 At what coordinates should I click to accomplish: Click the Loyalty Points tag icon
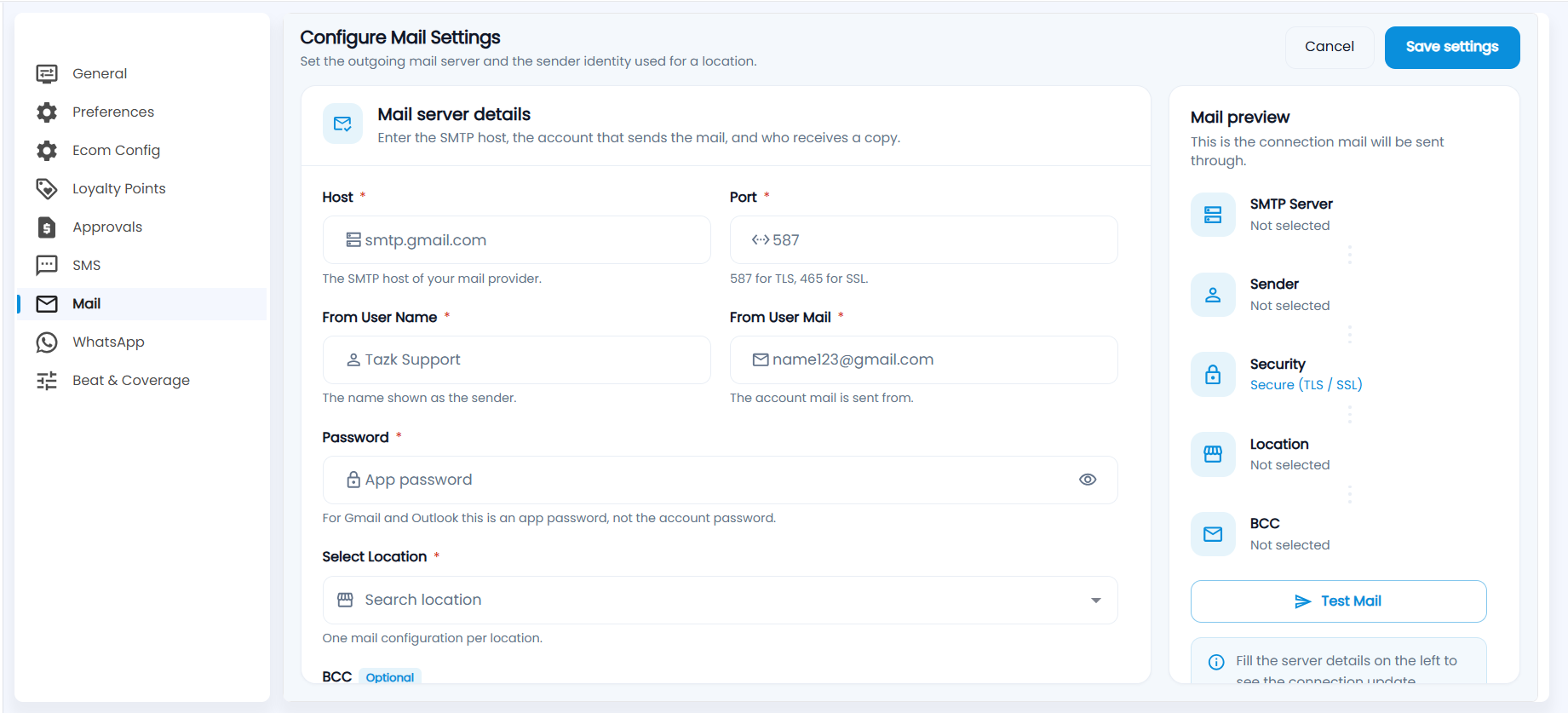(47, 189)
